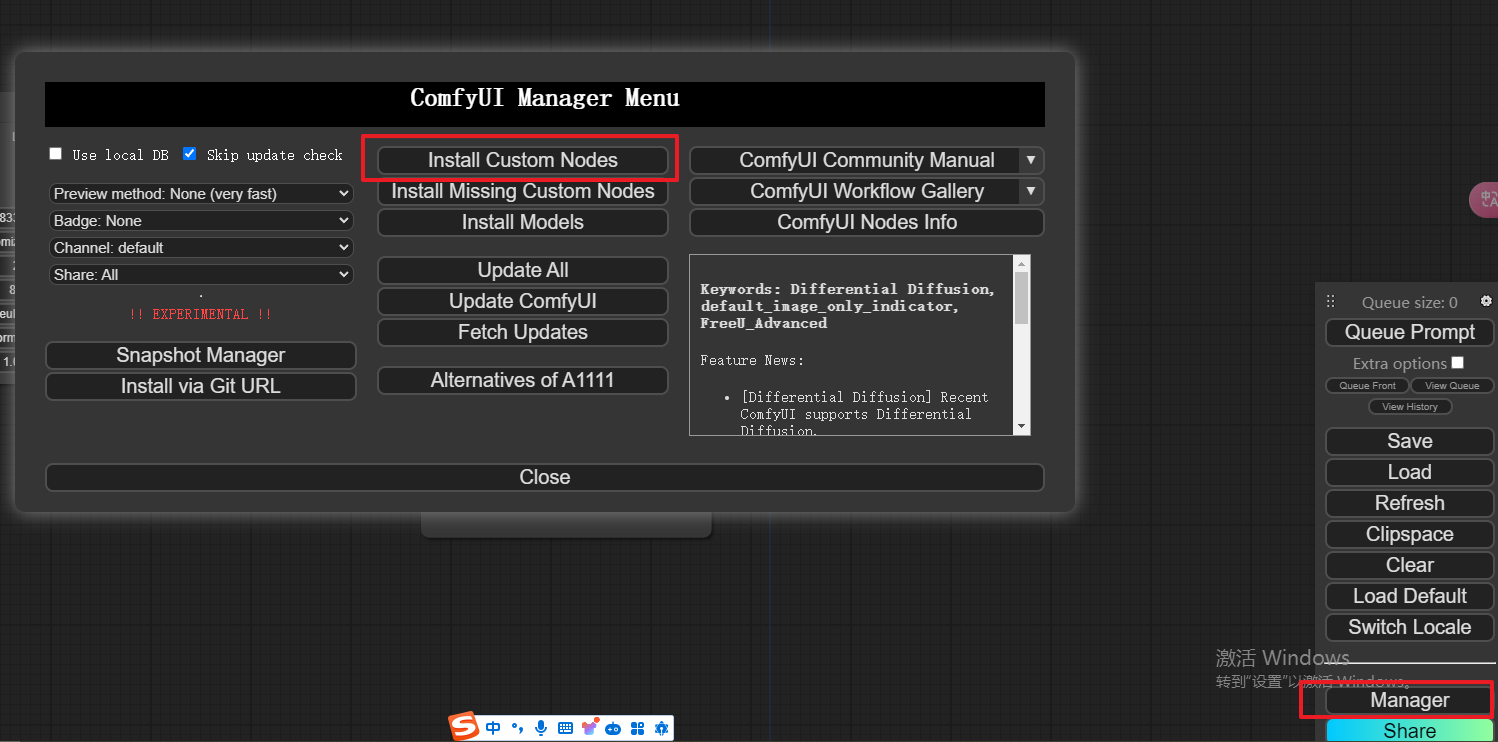Click Switch Locale button
The width and height of the screenshot is (1498, 742).
[x=1410, y=627]
